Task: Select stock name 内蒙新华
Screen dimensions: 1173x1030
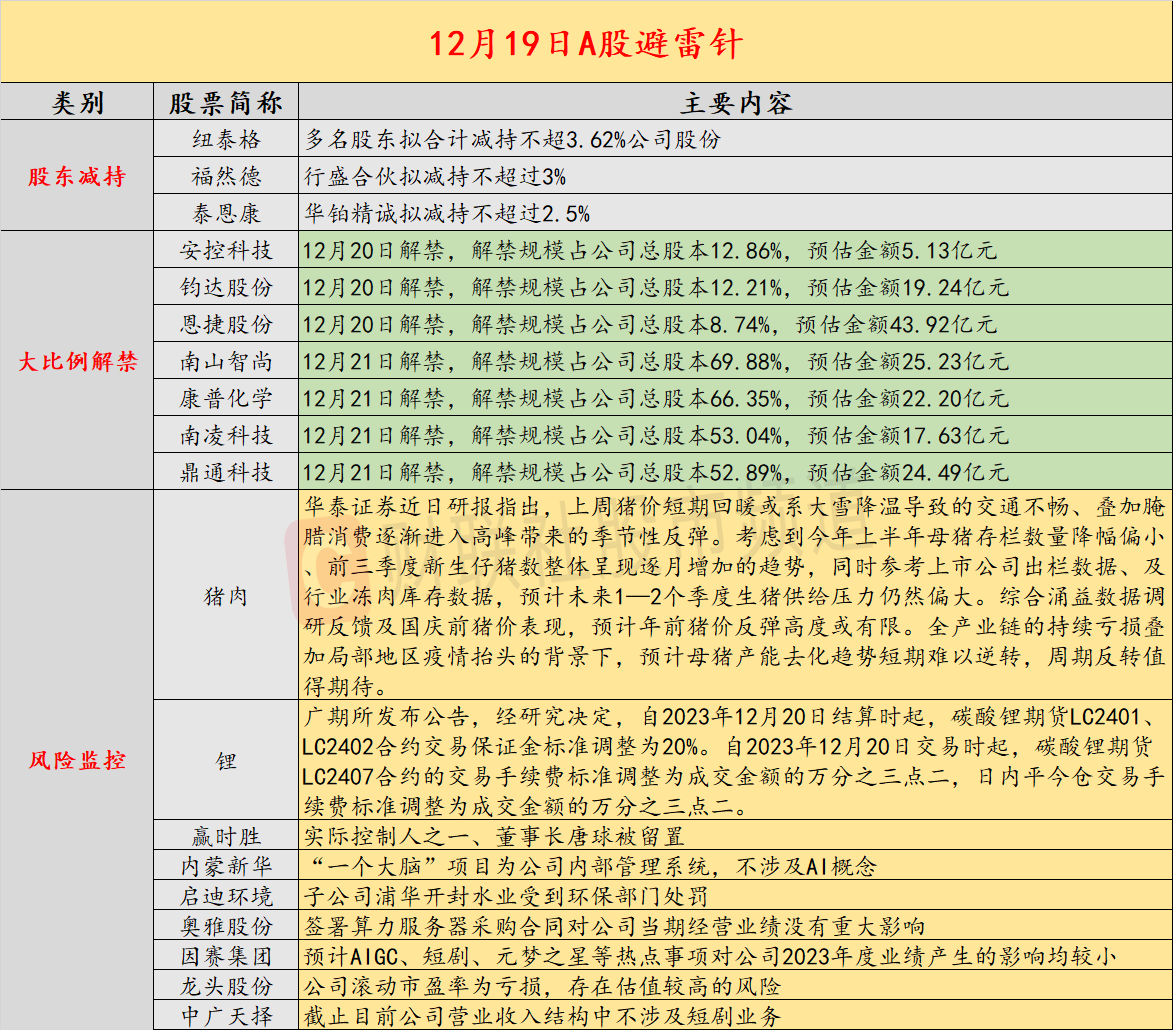Action: point(226,866)
